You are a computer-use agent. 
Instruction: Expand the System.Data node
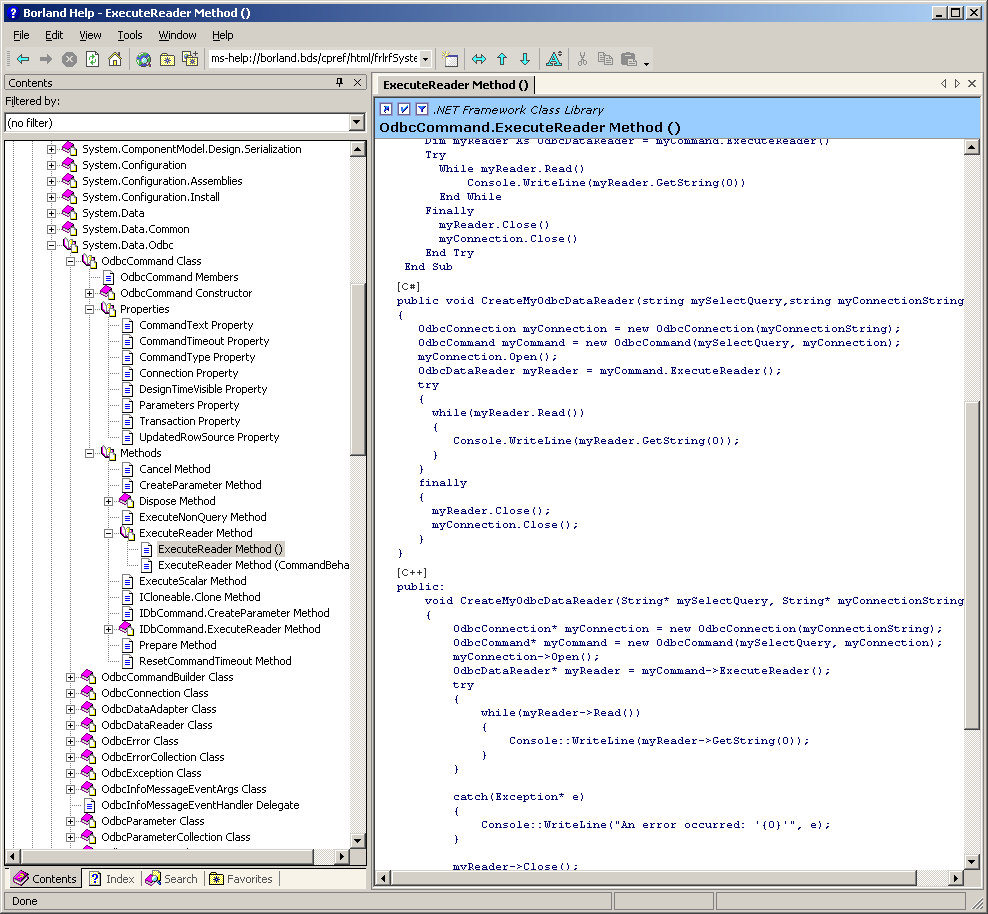pyautogui.click(x=52, y=213)
